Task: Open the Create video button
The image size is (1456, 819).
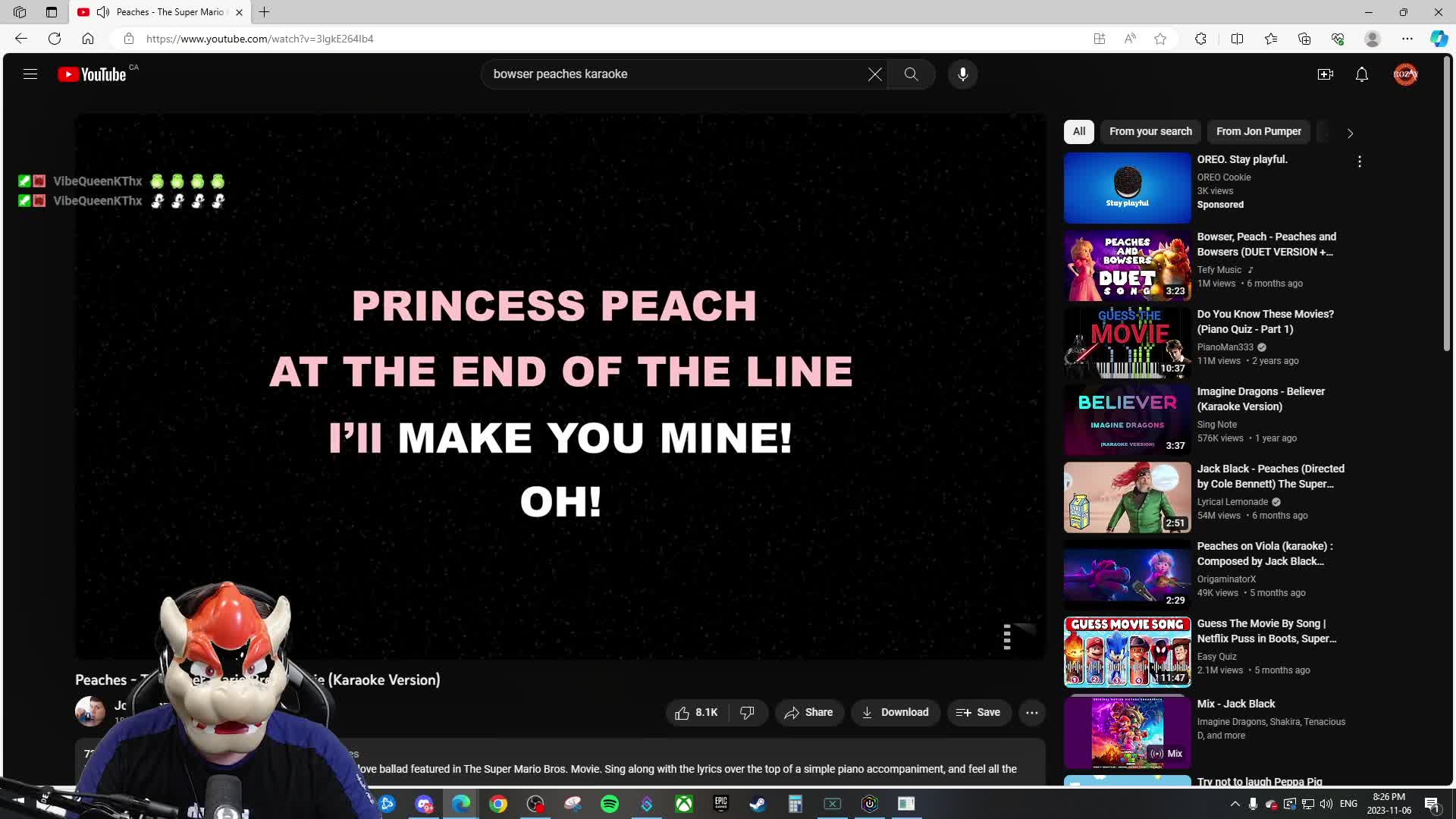Action: point(1326,74)
